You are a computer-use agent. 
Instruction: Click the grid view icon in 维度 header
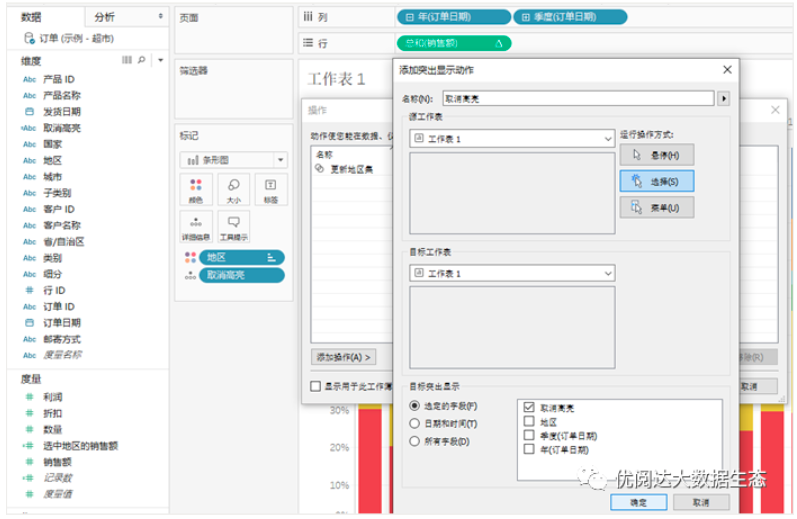click(x=126, y=61)
